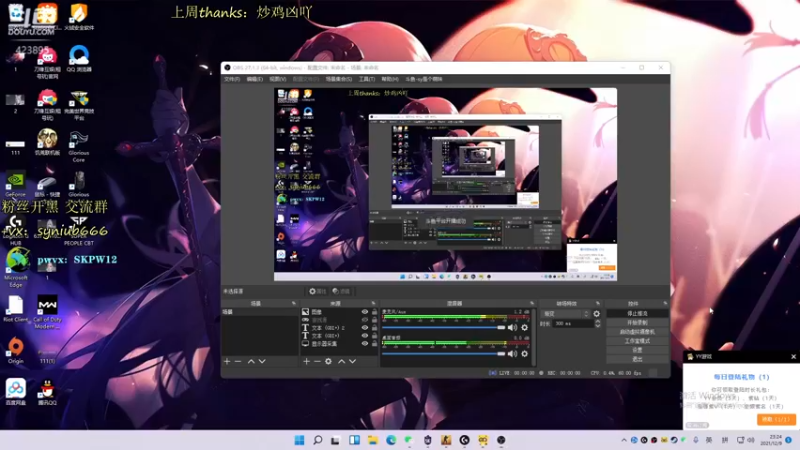
Task: Open Origin desktop shortcut
Action: pos(16,350)
